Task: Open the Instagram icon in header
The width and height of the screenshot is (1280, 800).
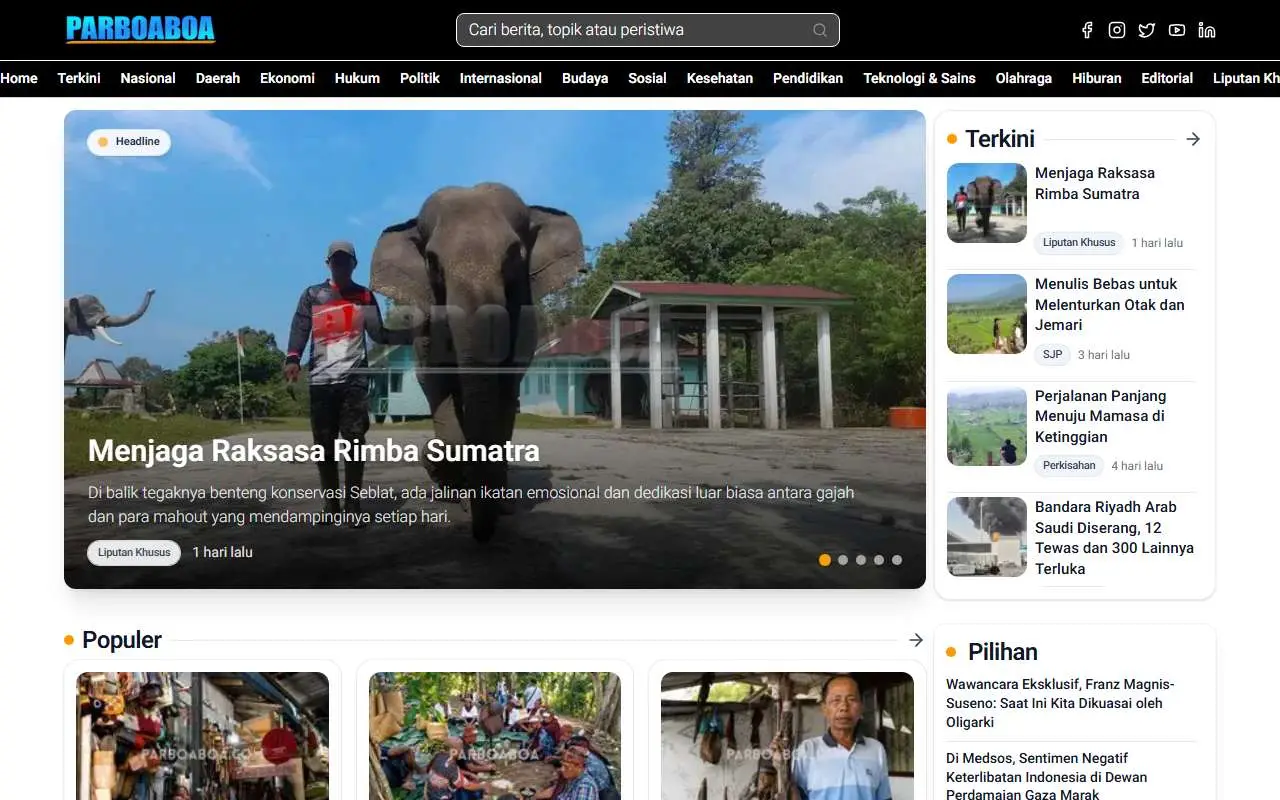Action: coord(1117,30)
